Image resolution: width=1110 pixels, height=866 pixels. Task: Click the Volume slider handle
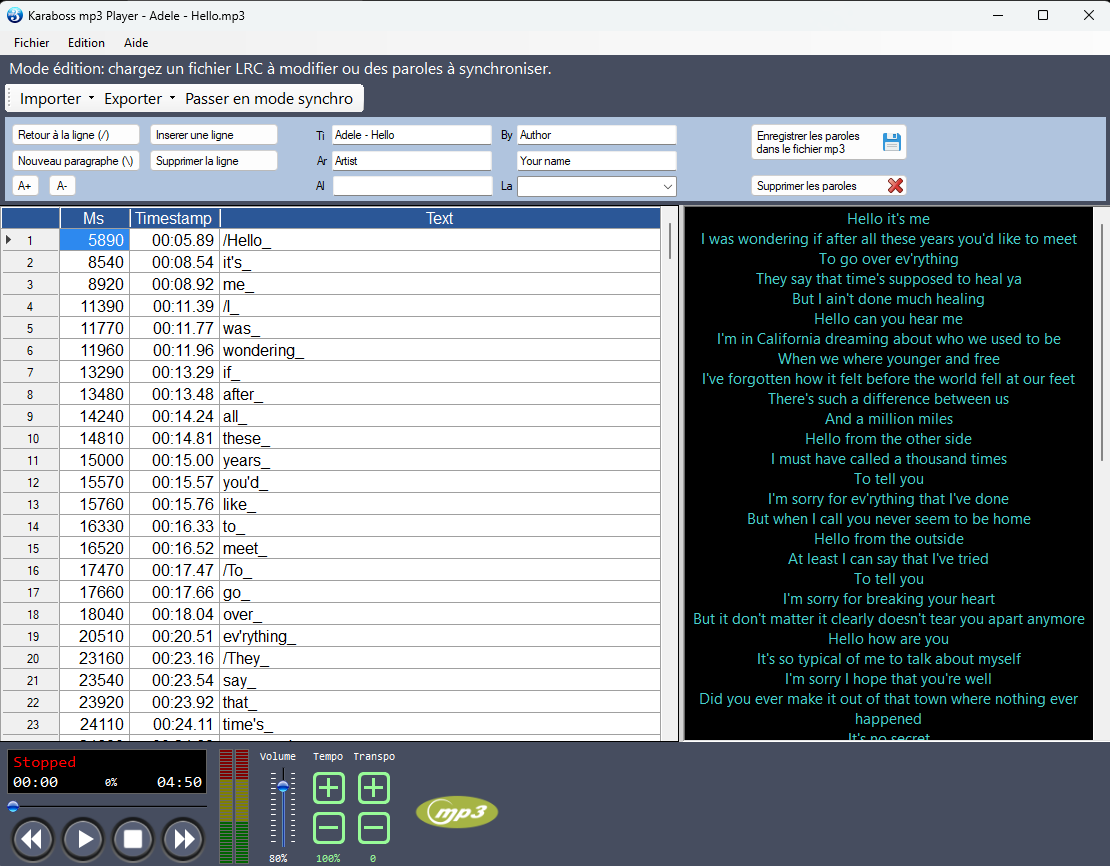pyautogui.click(x=283, y=788)
